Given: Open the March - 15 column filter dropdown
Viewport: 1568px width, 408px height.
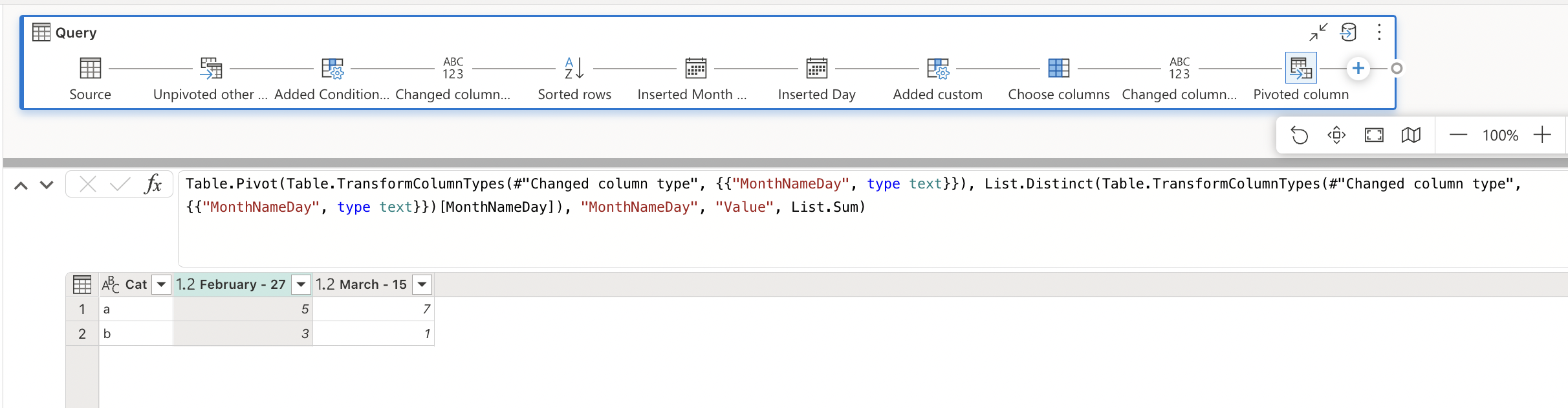Looking at the screenshot, I should point(422,284).
